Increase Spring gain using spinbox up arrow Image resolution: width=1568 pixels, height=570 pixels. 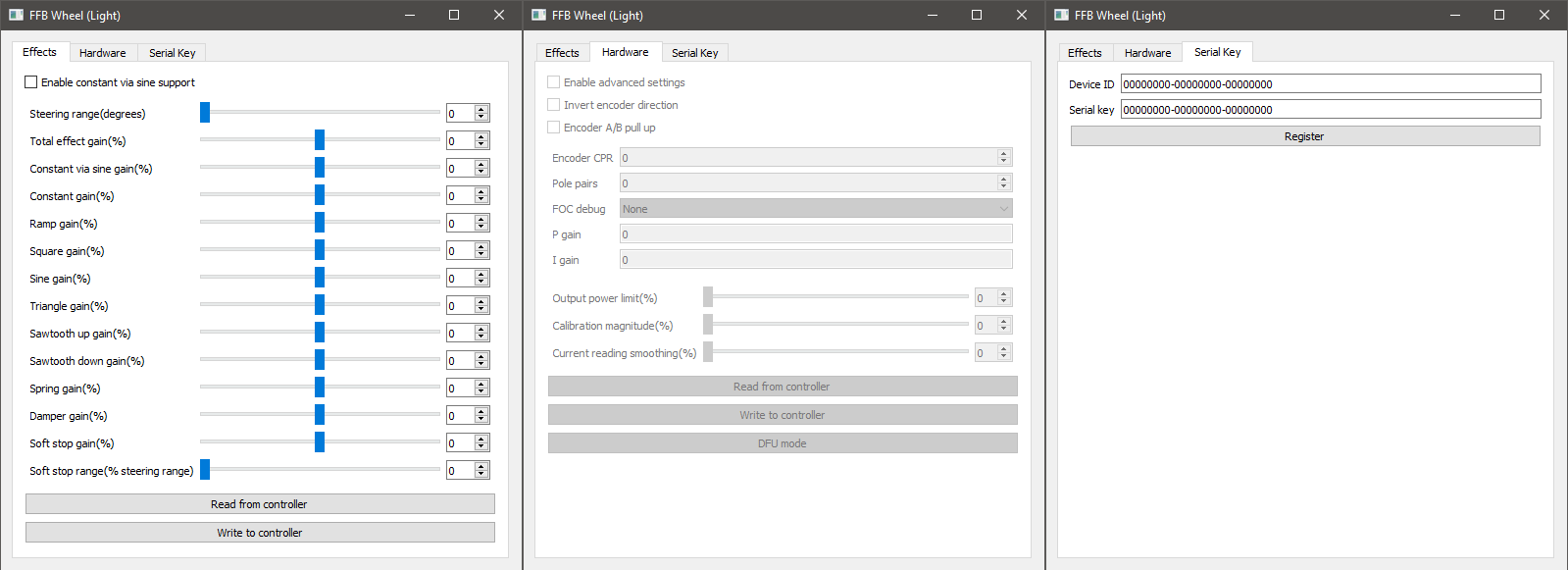481,385
